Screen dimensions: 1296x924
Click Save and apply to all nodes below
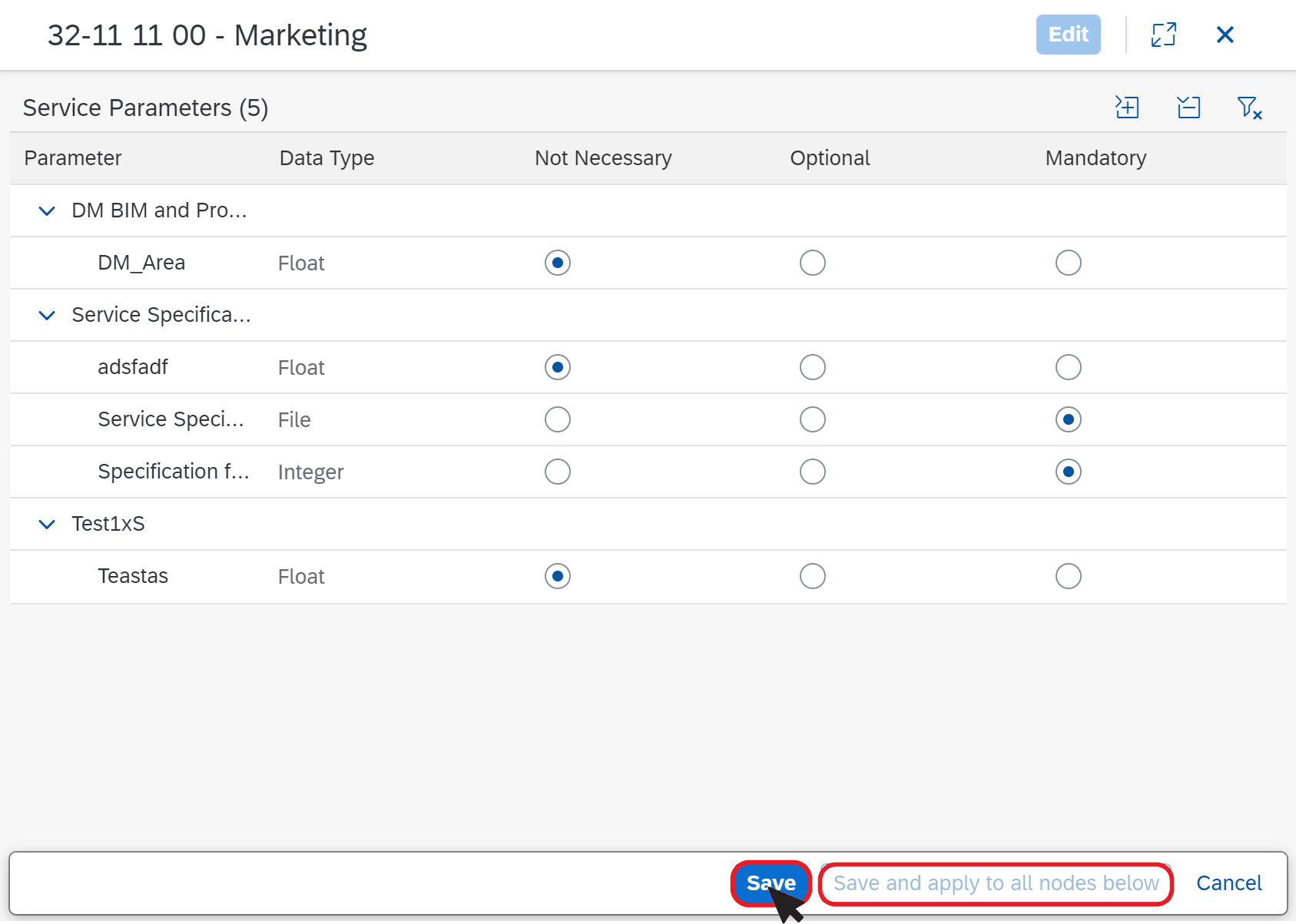[996, 883]
